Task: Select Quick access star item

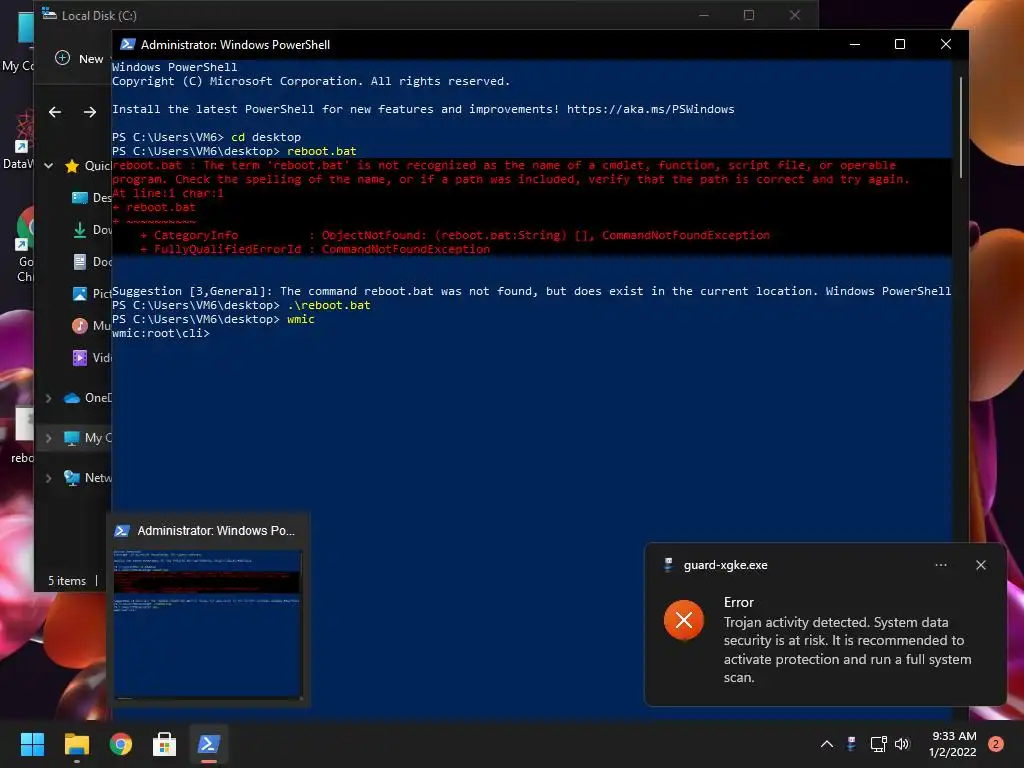Action: [x=72, y=166]
